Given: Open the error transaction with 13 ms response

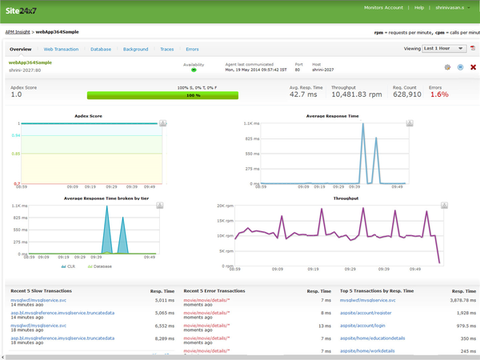Looking at the screenshot, I should pyautogui.click(x=207, y=325).
